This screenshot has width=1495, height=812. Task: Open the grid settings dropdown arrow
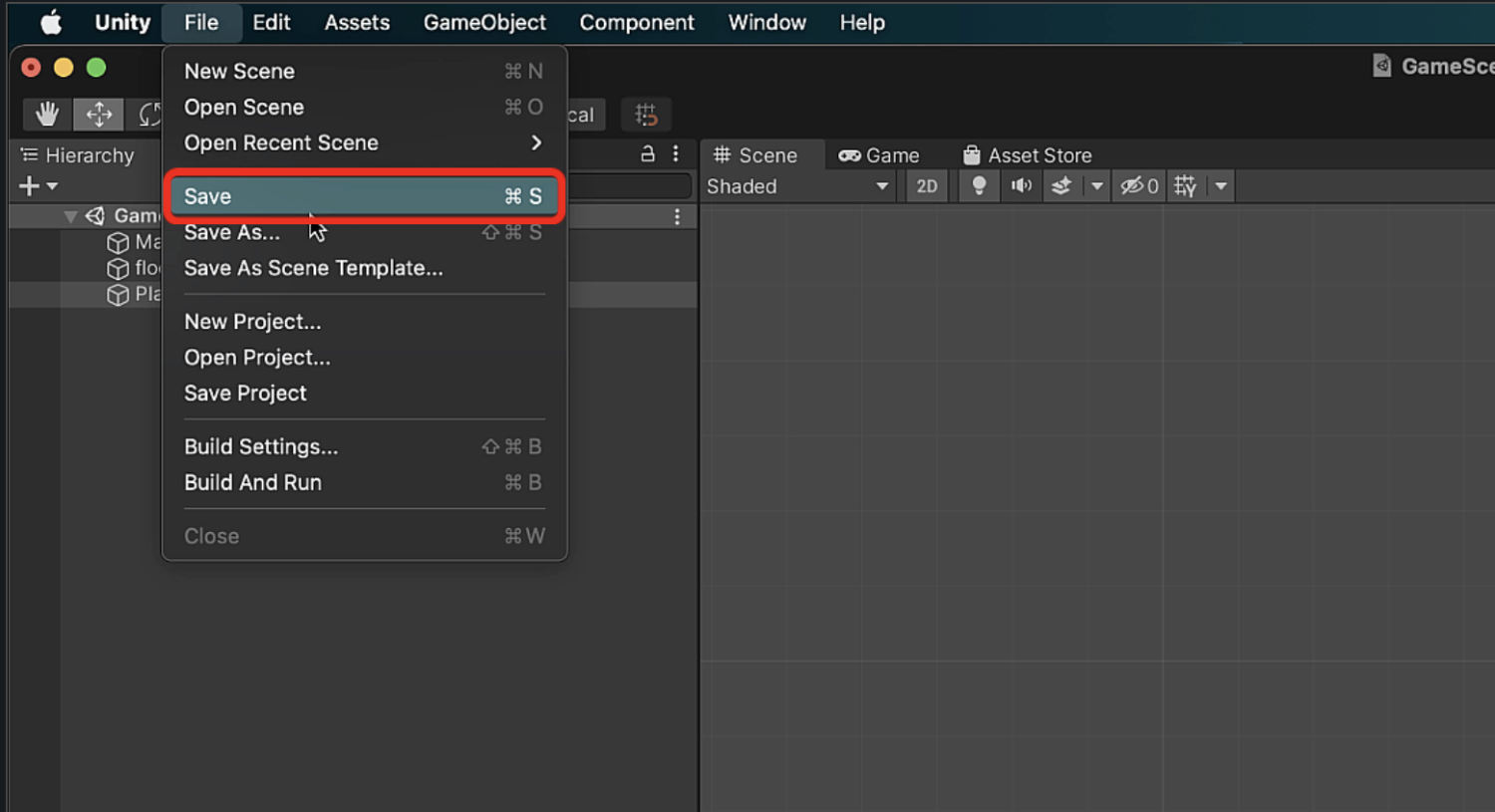(1221, 186)
